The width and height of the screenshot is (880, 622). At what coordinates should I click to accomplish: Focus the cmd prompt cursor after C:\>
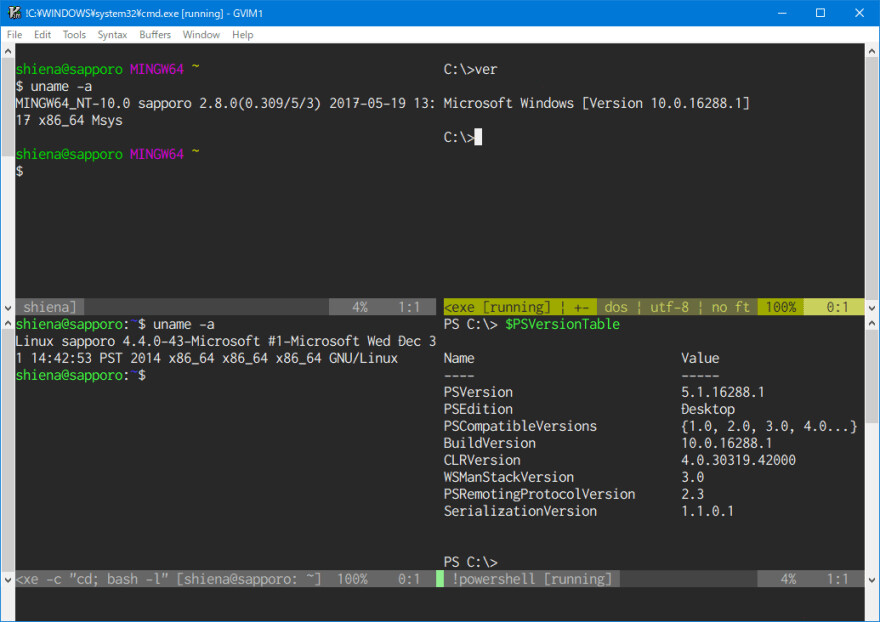478,137
